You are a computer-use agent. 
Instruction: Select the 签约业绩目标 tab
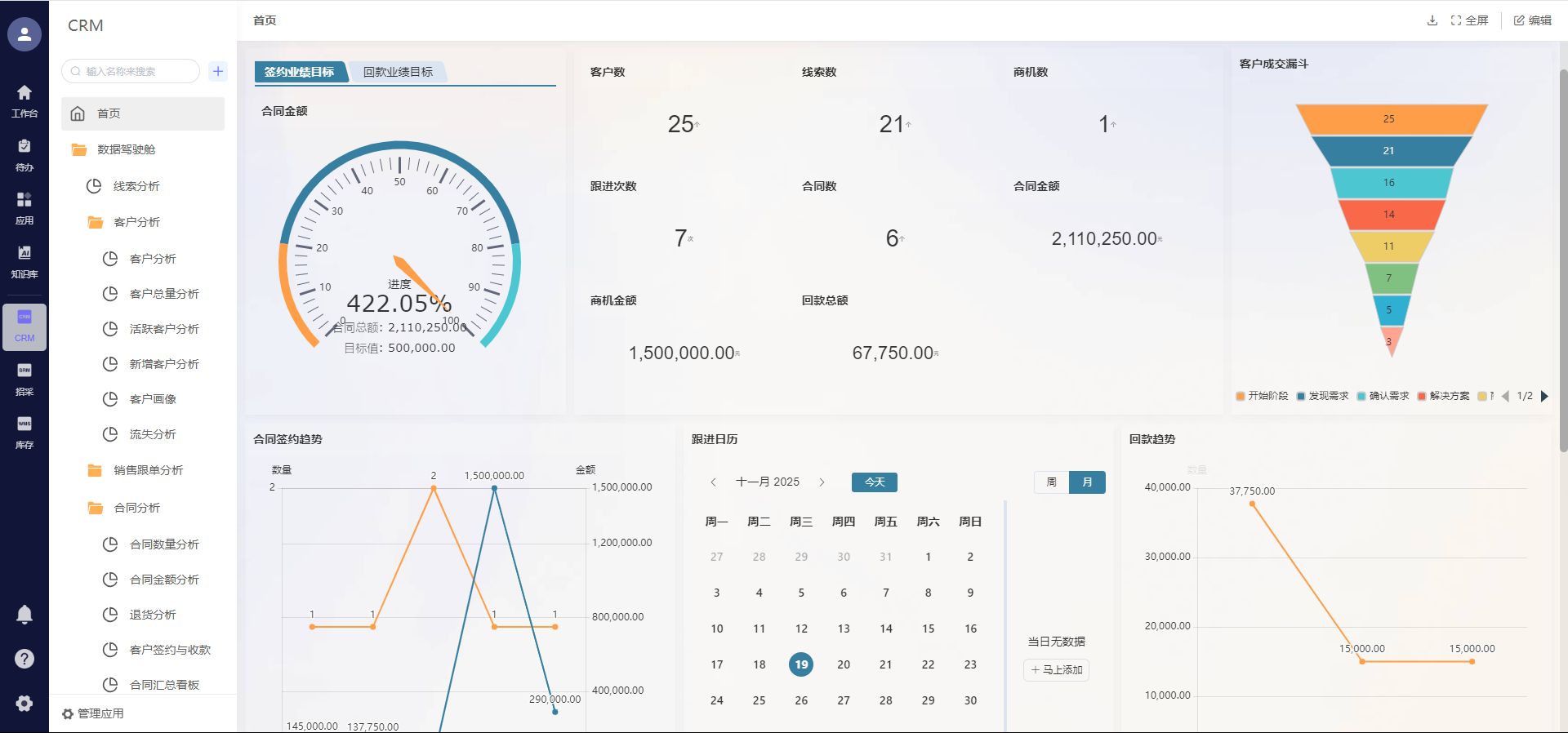pyautogui.click(x=299, y=72)
